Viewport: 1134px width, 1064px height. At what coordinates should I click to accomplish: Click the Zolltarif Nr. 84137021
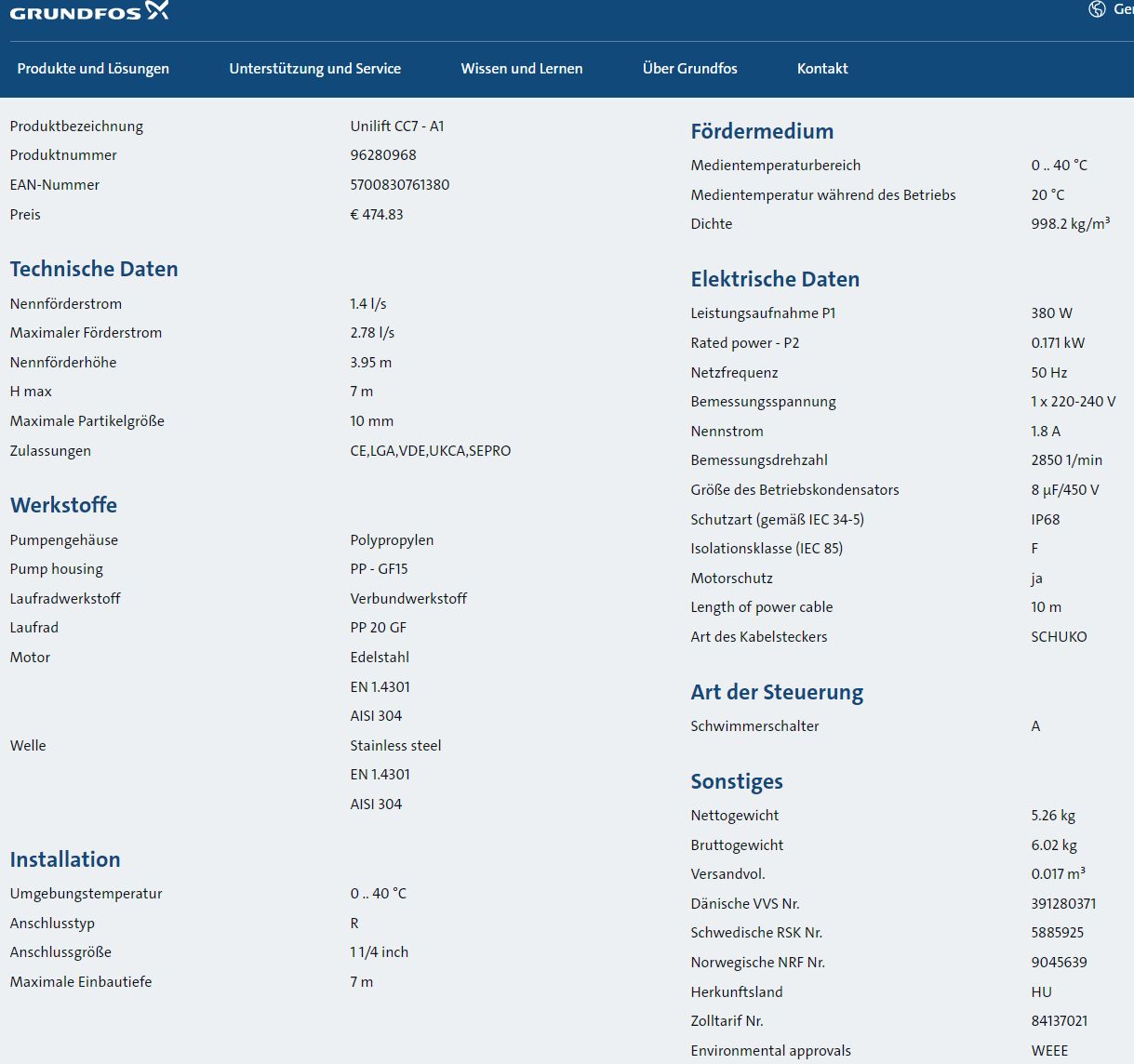tap(1060, 1021)
